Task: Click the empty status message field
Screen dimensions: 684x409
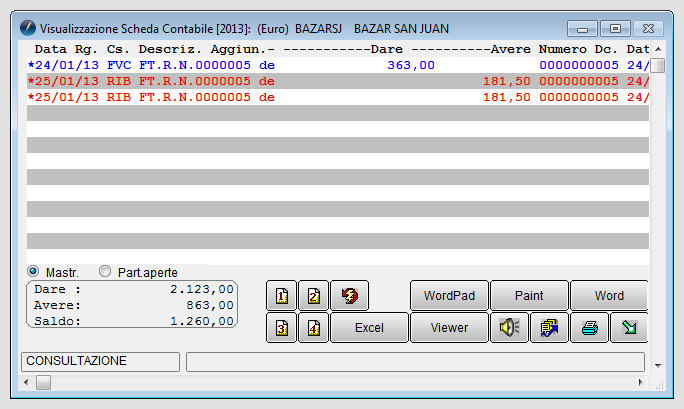Action: 415,362
